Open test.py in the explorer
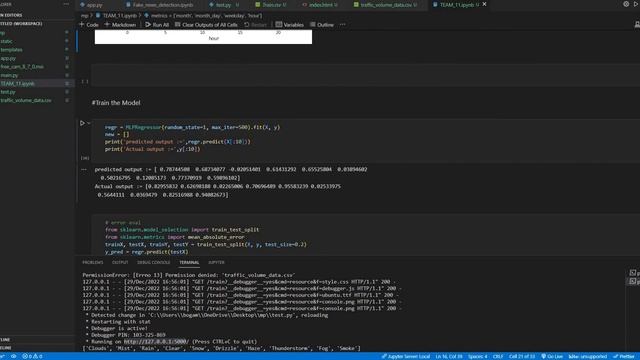This screenshot has height=360, width=640. [x=8, y=92]
